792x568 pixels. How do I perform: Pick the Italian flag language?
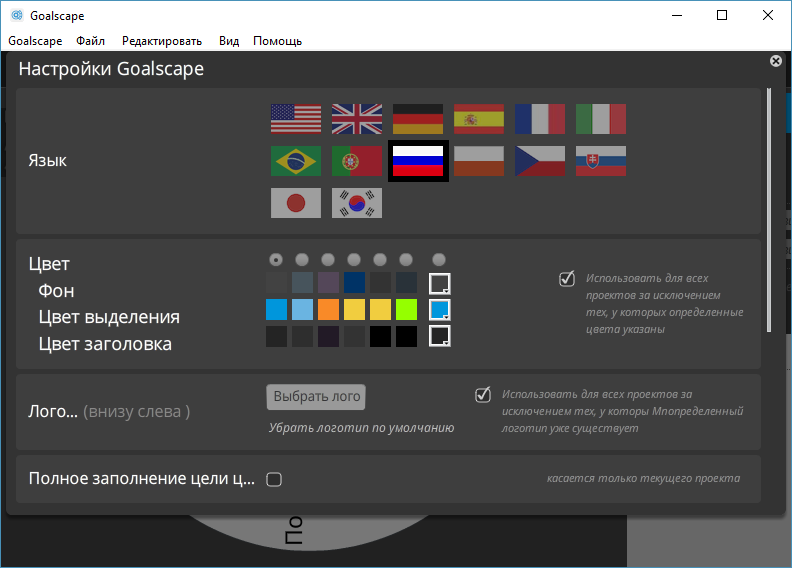coord(601,119)
